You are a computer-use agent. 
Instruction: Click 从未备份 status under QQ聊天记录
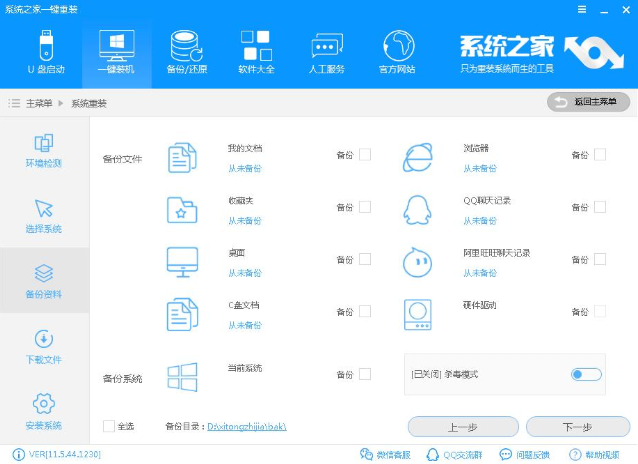pos(480,221)
